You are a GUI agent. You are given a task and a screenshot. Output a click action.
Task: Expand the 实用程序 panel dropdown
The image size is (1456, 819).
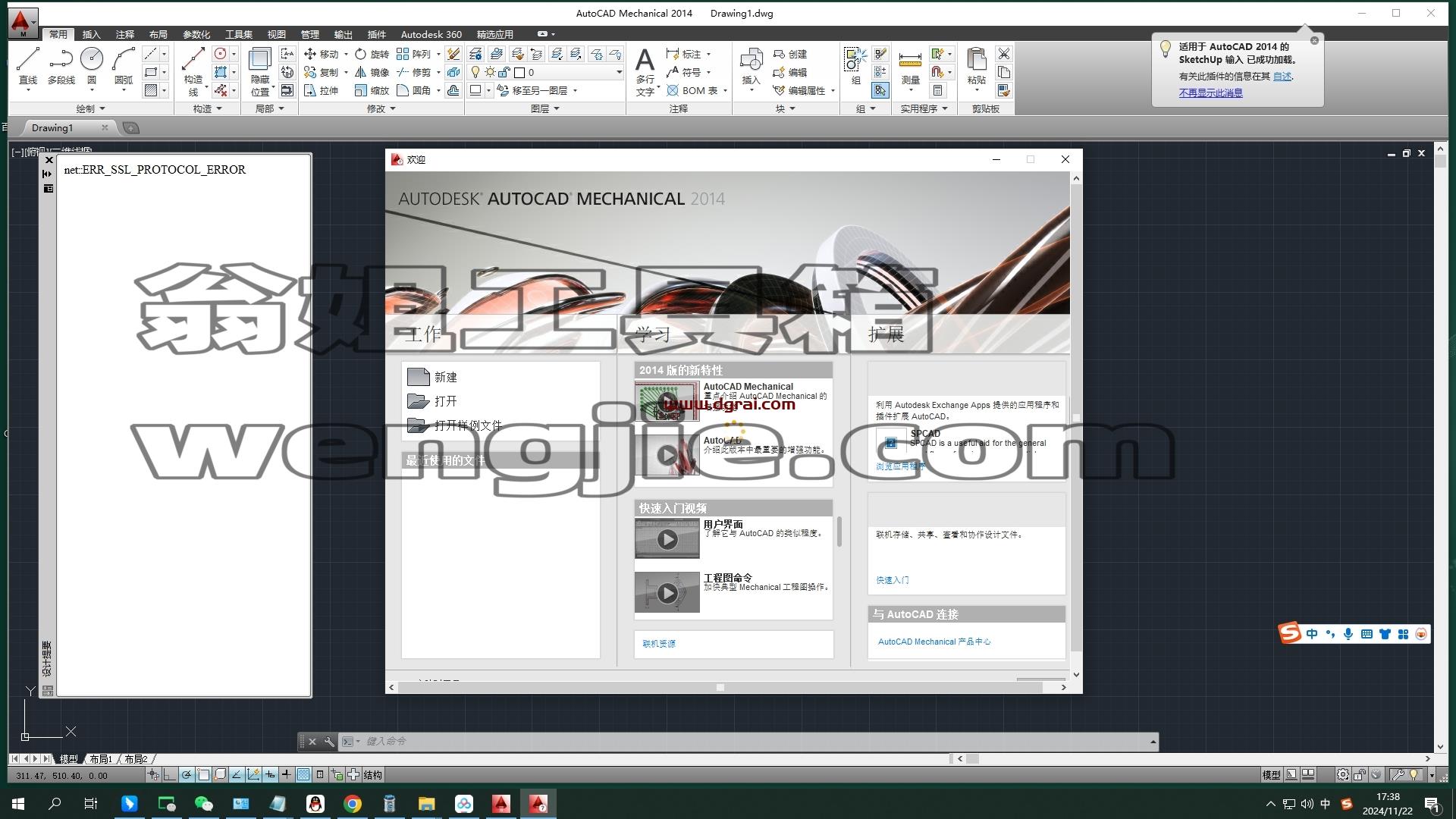924,108
